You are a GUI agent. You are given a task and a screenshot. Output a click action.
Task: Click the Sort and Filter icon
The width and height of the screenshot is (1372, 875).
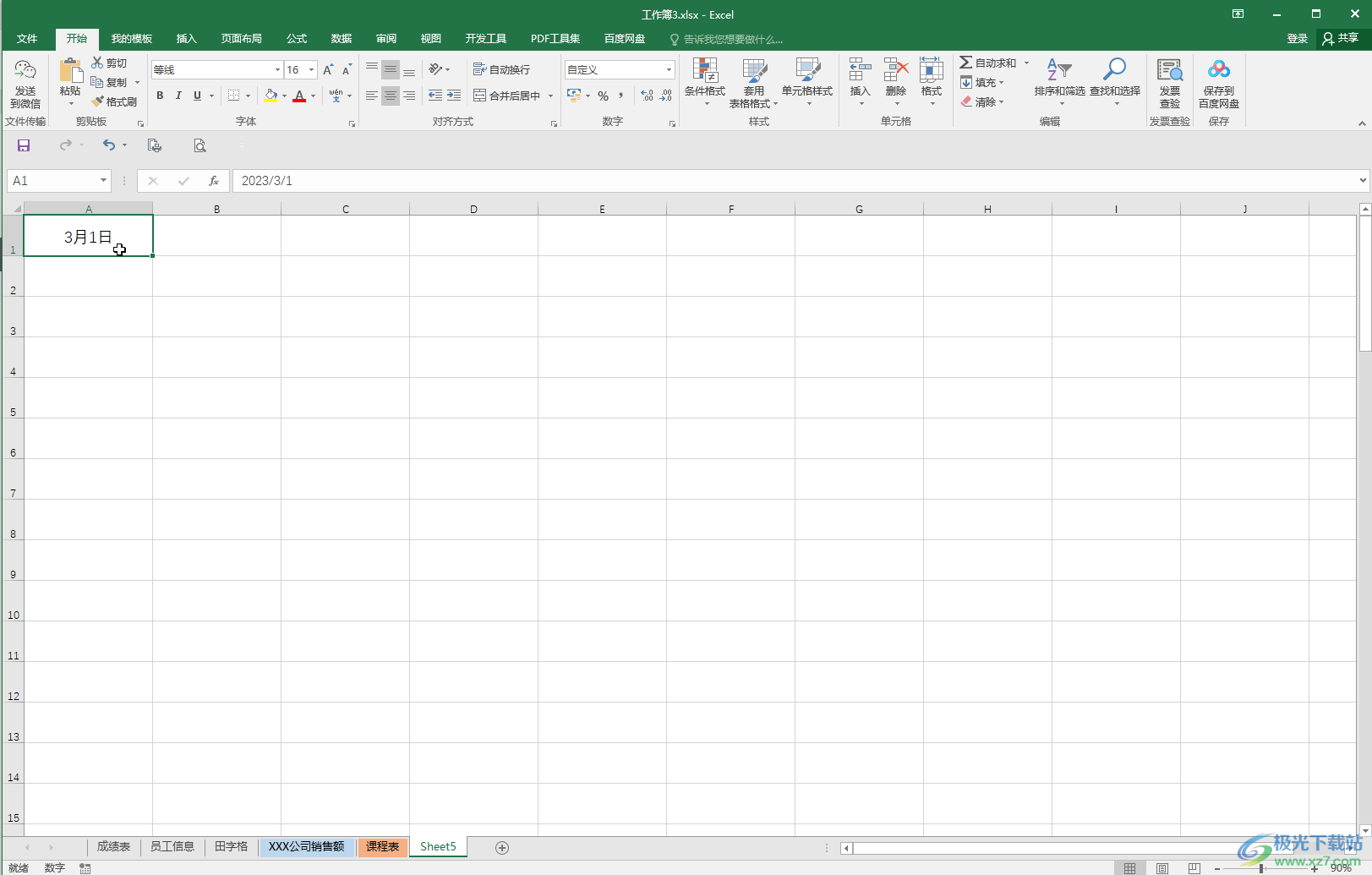coord(1059,70)
